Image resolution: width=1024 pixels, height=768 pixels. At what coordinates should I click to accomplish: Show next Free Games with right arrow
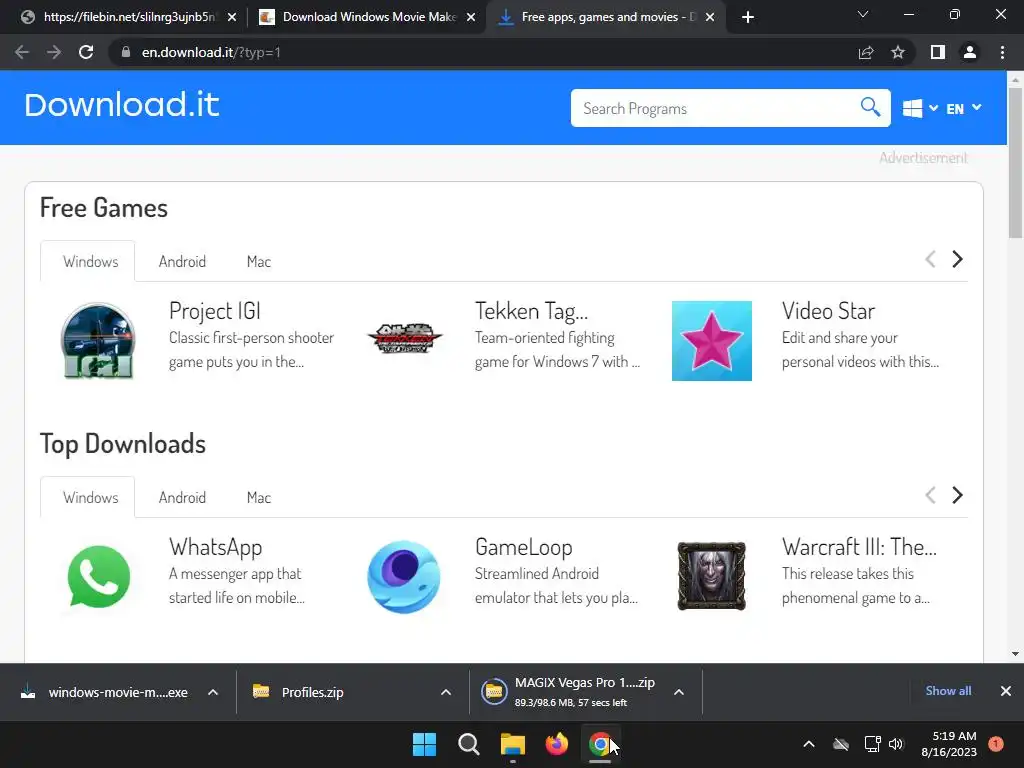957,259
